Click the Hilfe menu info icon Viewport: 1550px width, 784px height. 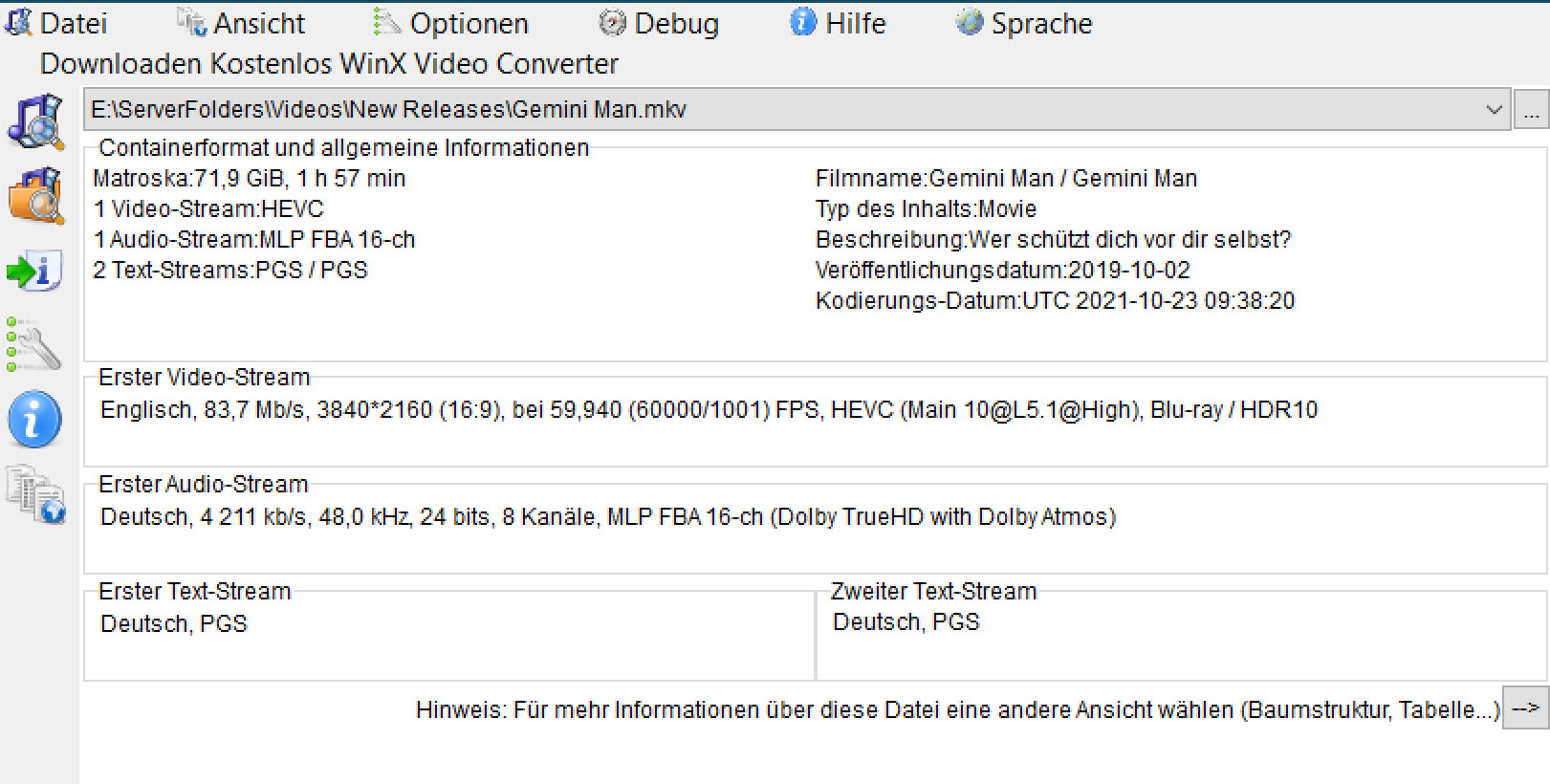coord(803,22)
